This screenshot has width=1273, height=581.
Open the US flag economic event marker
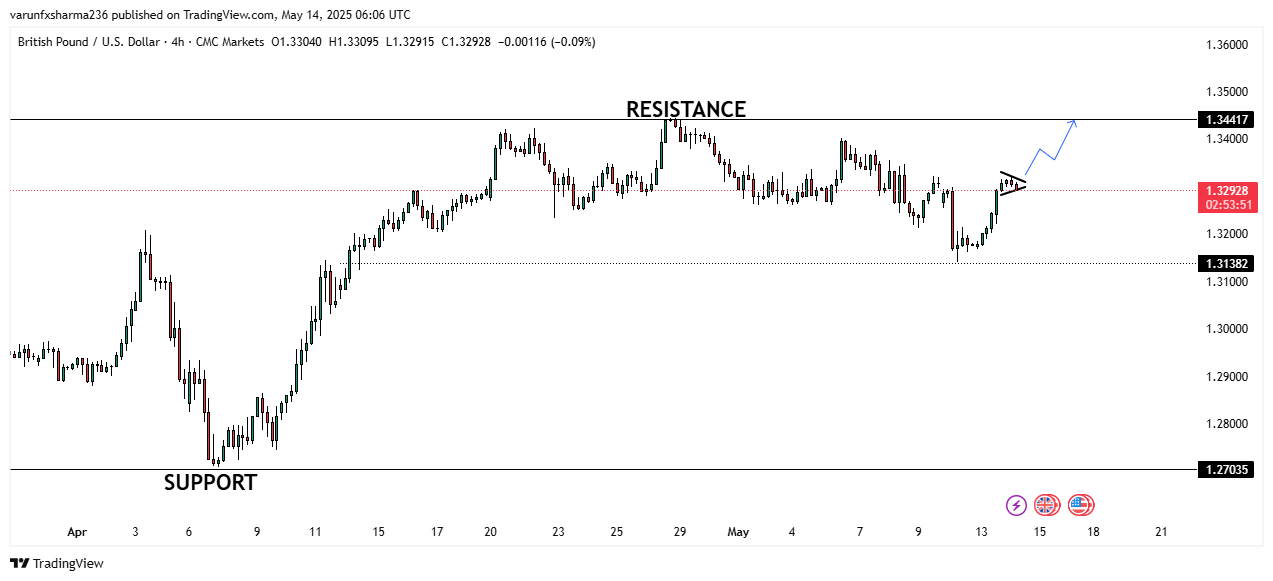click(x=1080, y=505)
